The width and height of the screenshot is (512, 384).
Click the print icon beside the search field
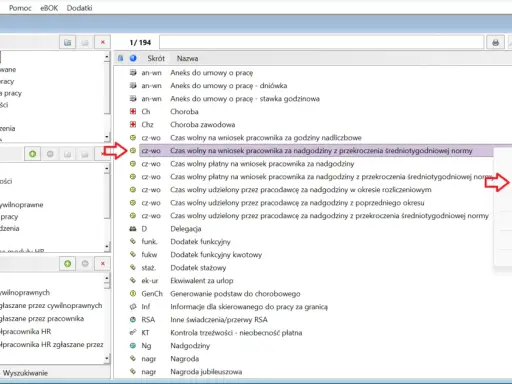coord(495,42)
